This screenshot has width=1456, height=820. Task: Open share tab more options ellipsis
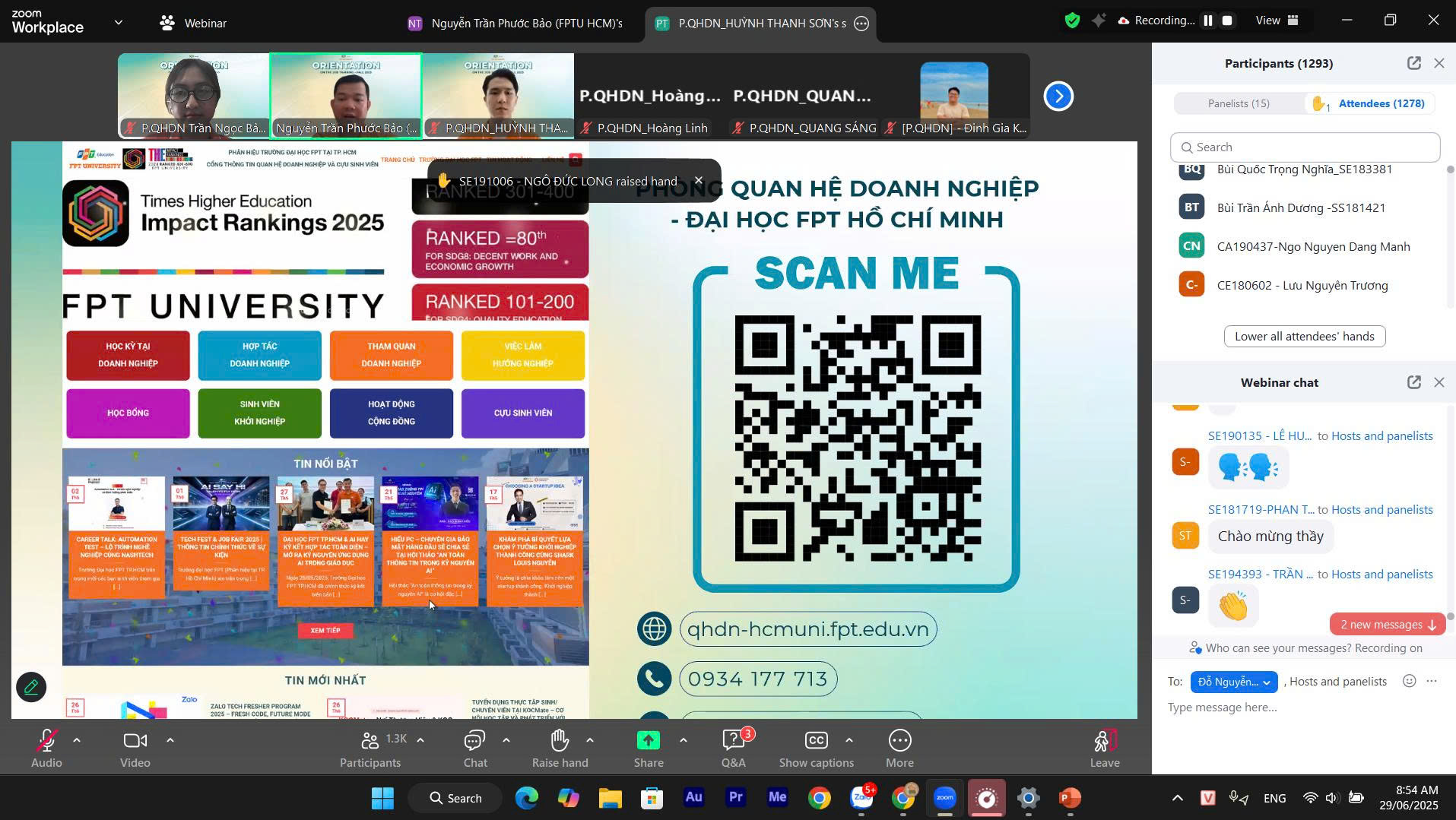pyautogui.click(x=861, y=24)
